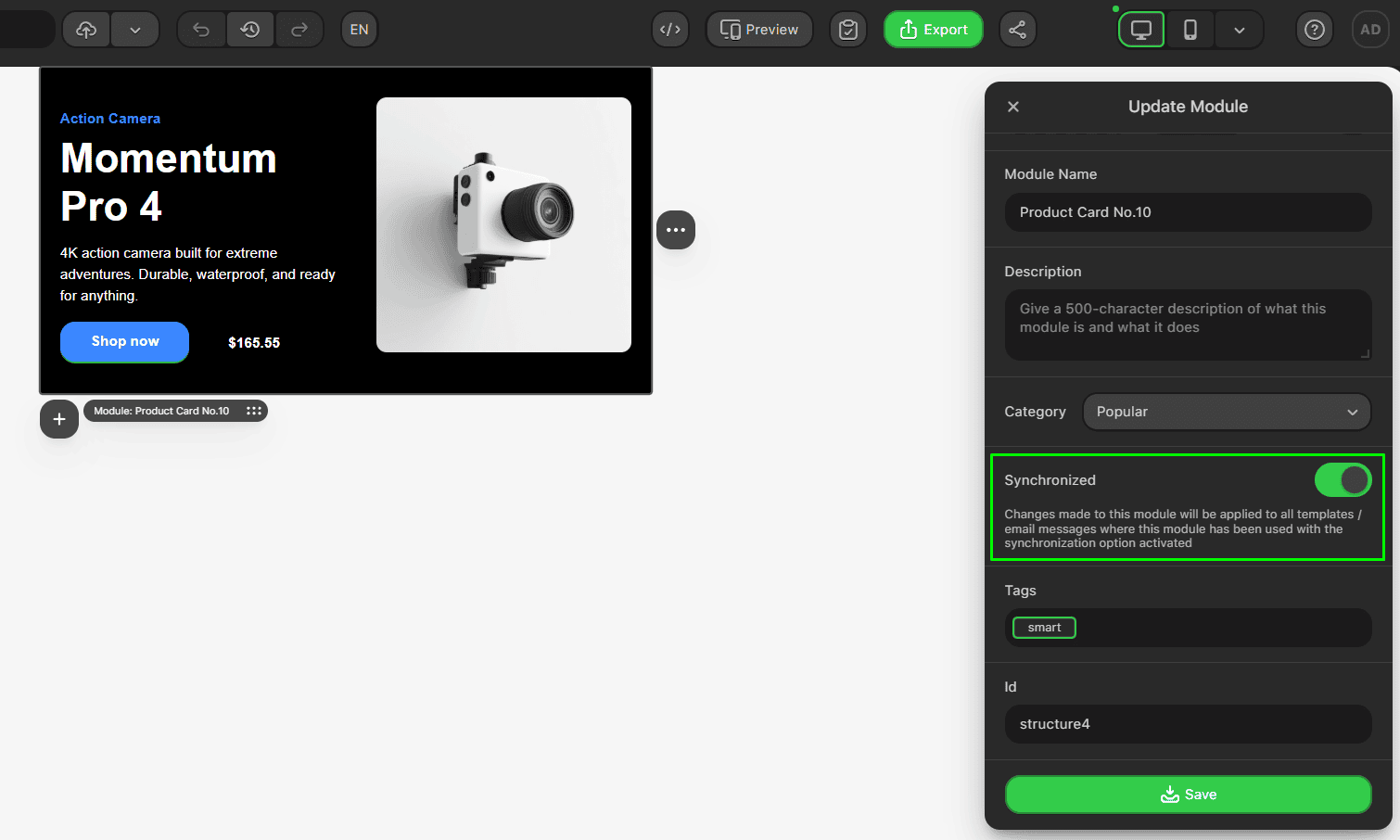Add a new block with the plus icon
The width and height of the screenshot is (1400, 840).
[x=58, y=419]
